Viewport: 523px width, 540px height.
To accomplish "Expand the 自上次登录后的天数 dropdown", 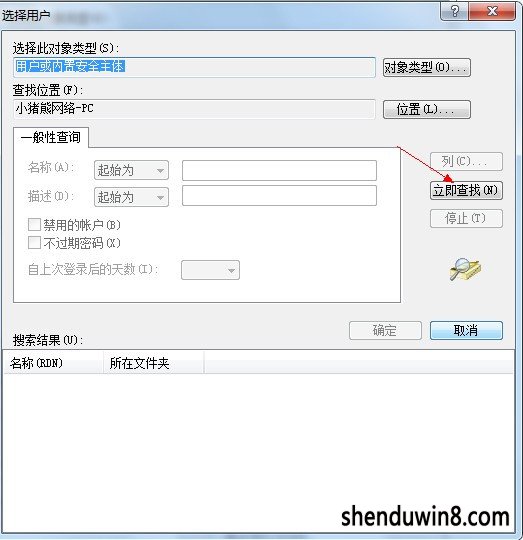I will point(210,270).
